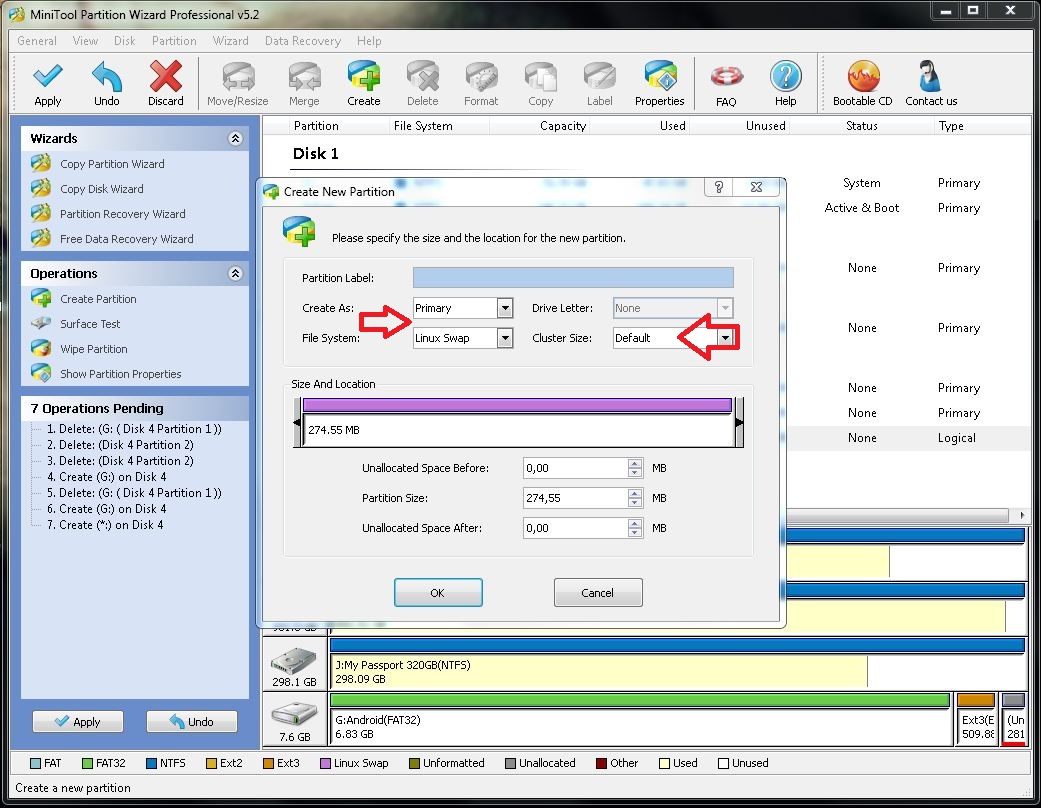Click the Partition Size spinner arrows

[635, 498]
